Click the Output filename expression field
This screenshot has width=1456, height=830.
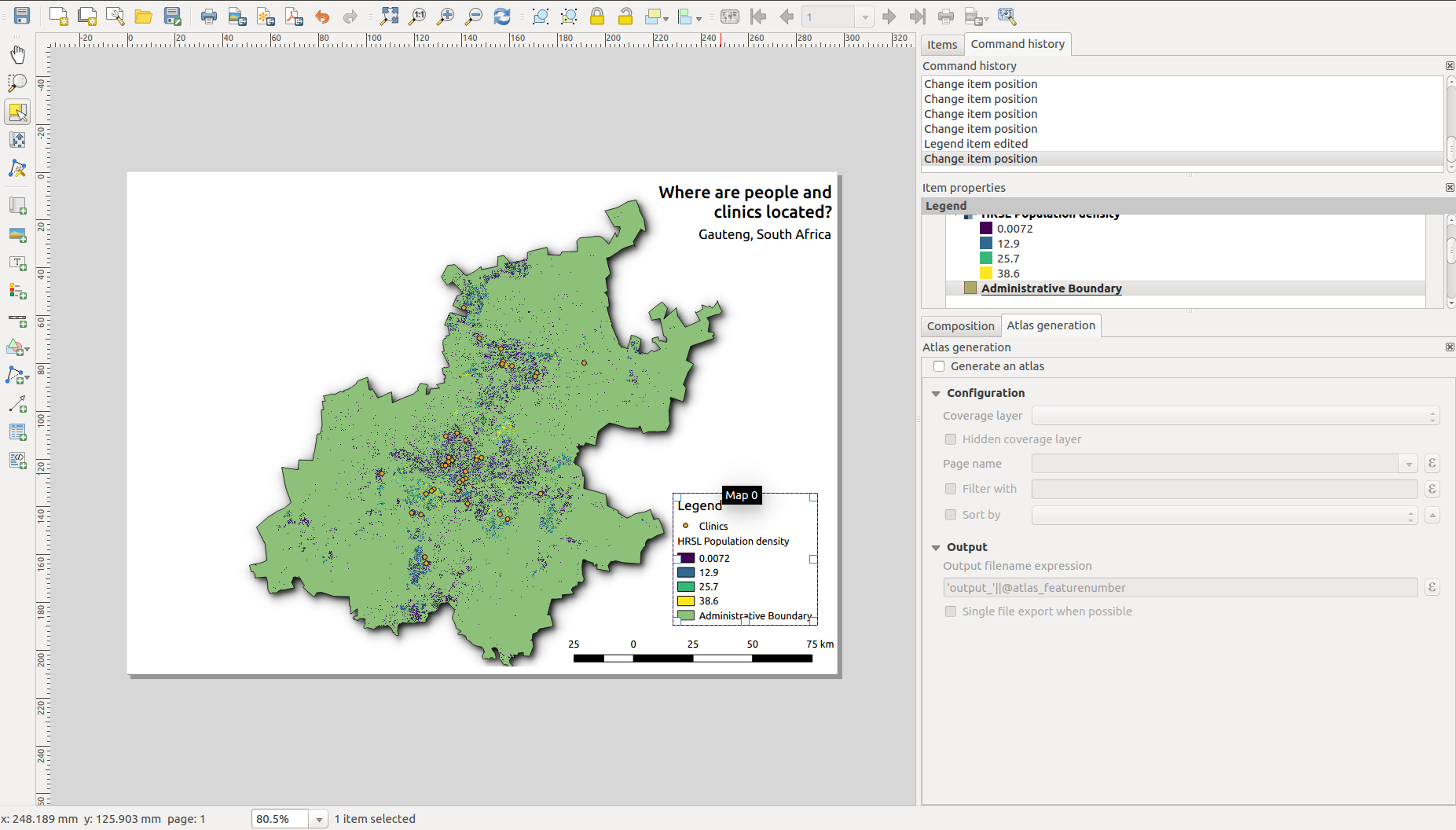(x=1180, y=588)
